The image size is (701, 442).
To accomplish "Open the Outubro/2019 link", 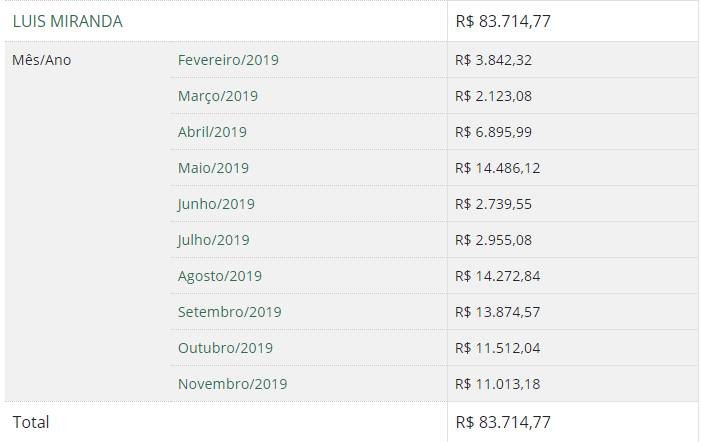I will pyautogui.click(x=225, y=348).
